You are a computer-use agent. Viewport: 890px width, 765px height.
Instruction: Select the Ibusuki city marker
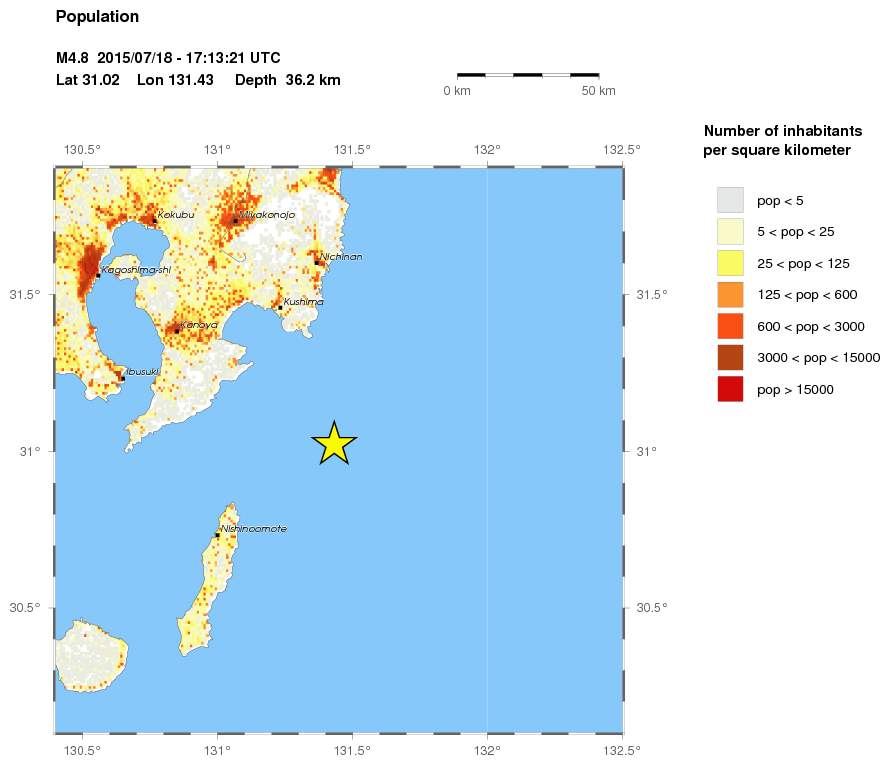(x=123, y=379)
